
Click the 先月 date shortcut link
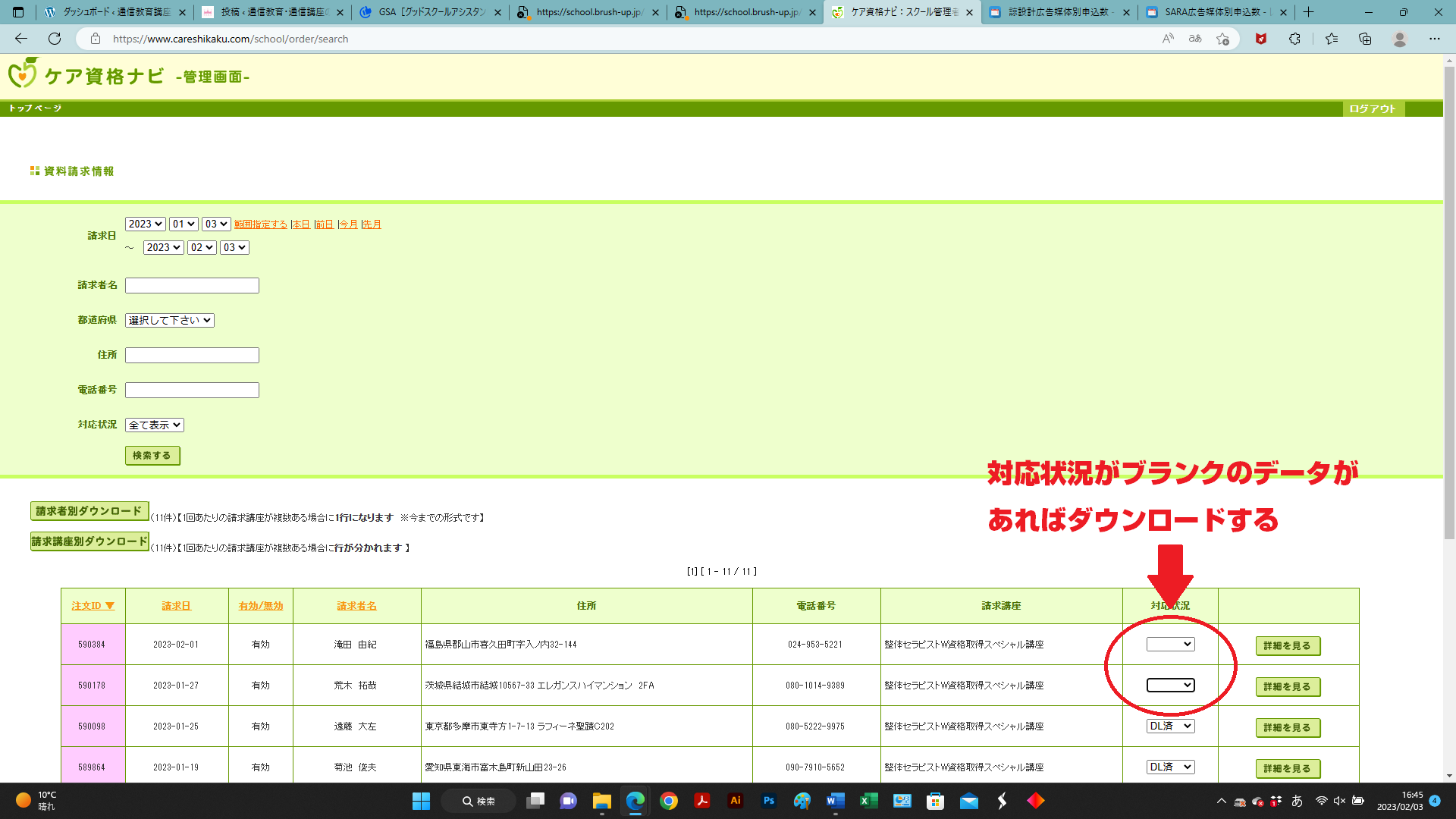click(372, 224)
